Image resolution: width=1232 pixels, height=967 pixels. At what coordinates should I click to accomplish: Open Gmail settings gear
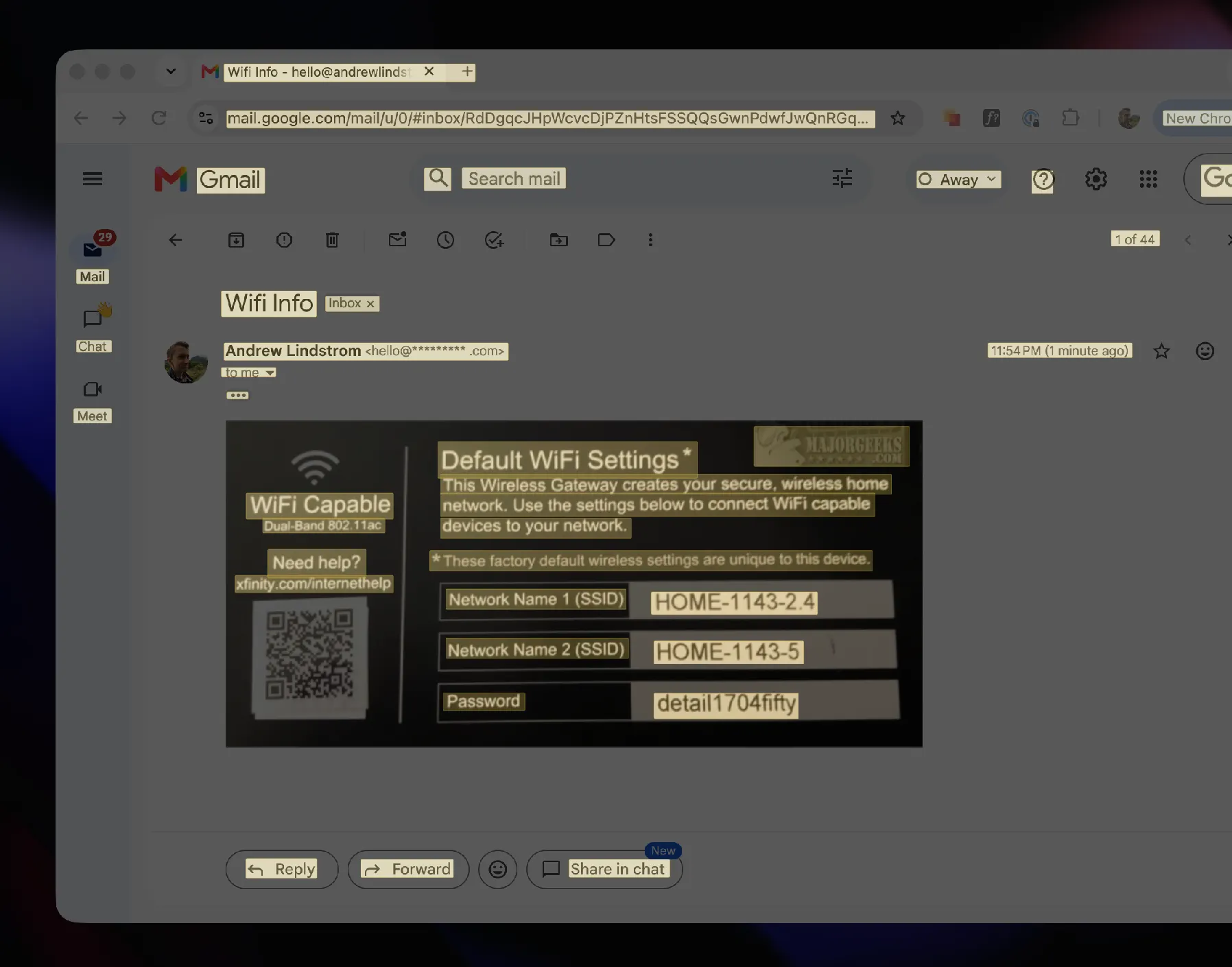tap(1096, 179)
